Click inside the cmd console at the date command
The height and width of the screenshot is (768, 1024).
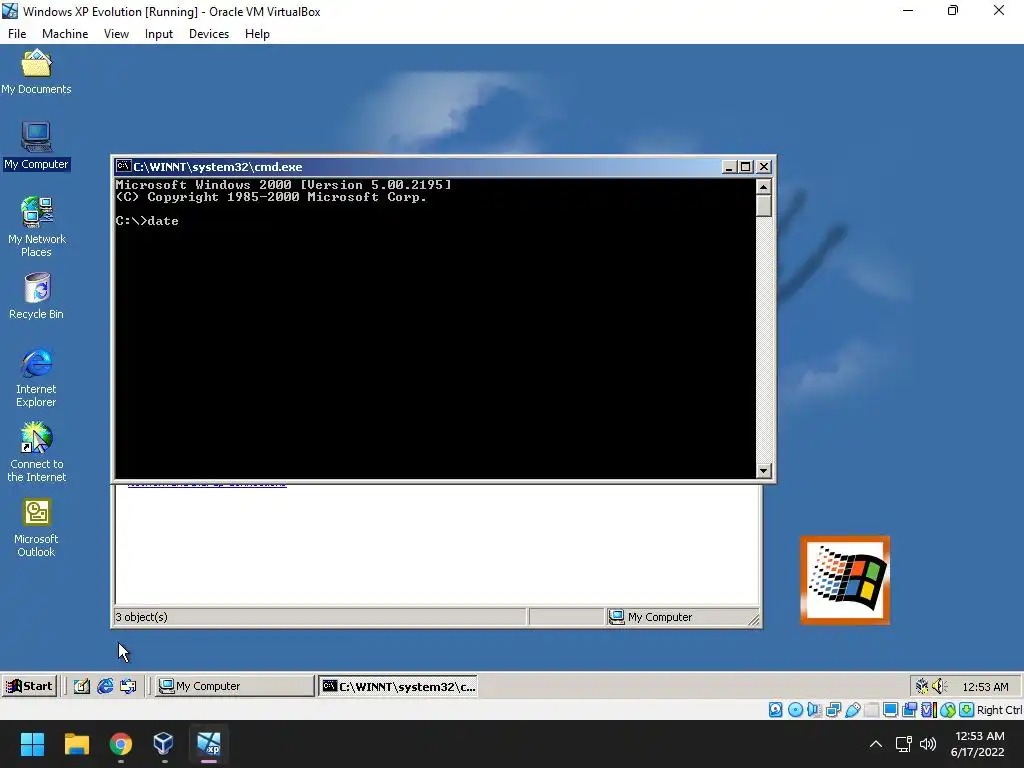click(x=163, y=221)
